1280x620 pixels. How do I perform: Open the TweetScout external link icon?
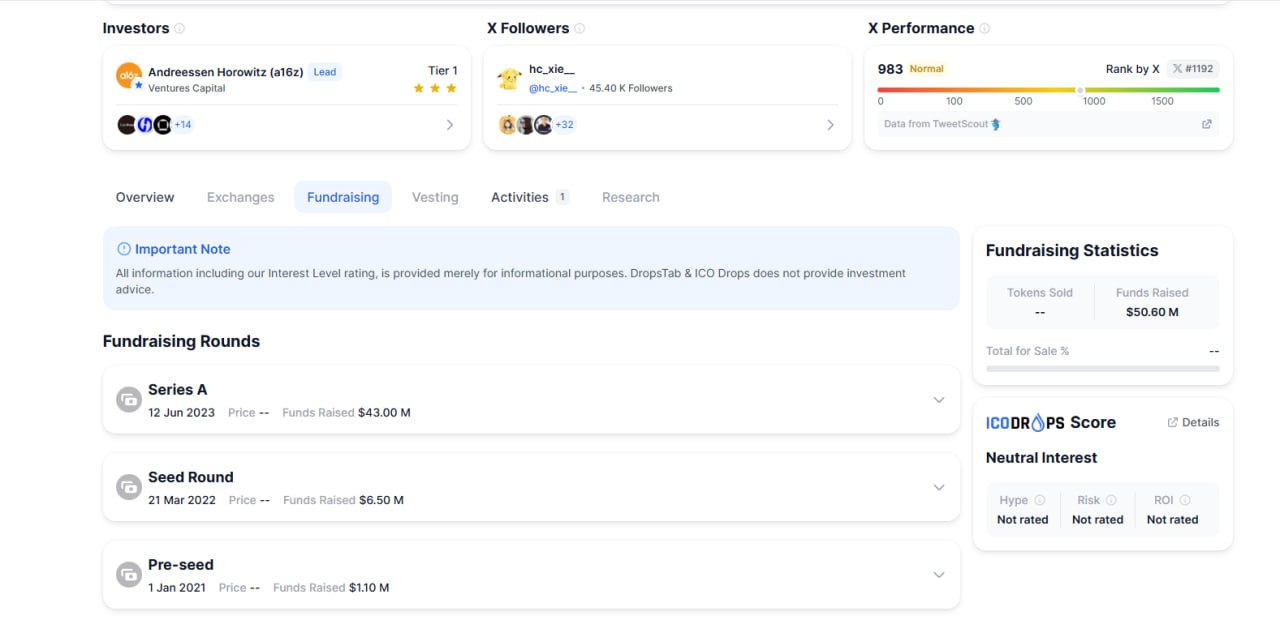point(1206,124)
